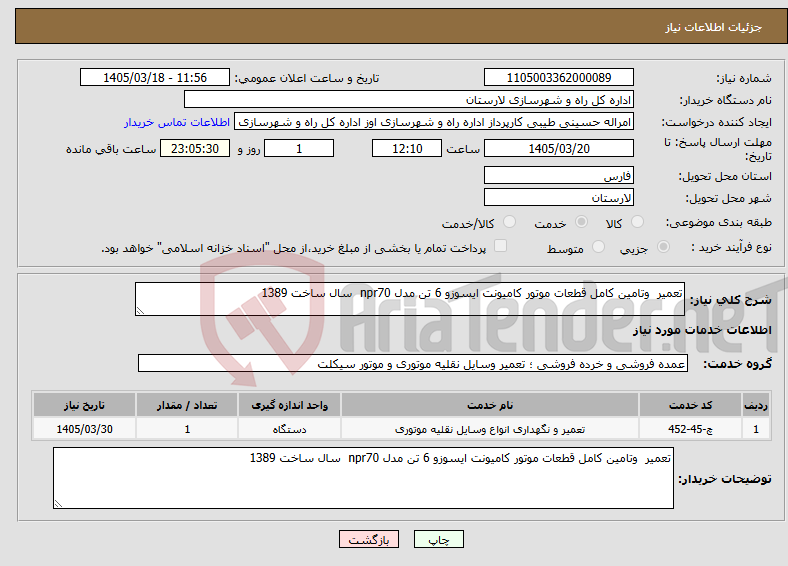Select the کالا/خدمت radio button
This screenshot has width=788, height=566.
coord(509,222)
